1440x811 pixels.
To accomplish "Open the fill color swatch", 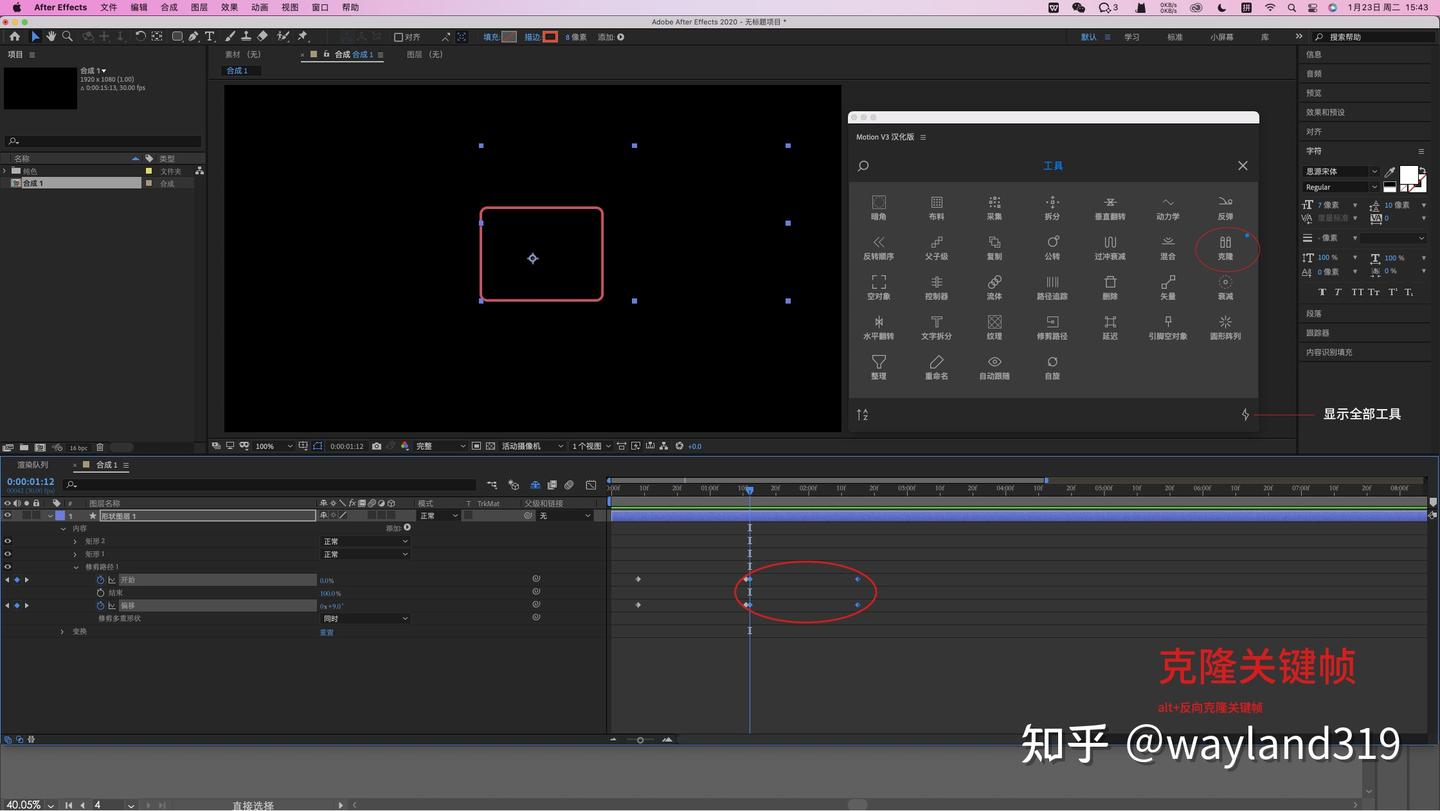I will coord(509,37).
